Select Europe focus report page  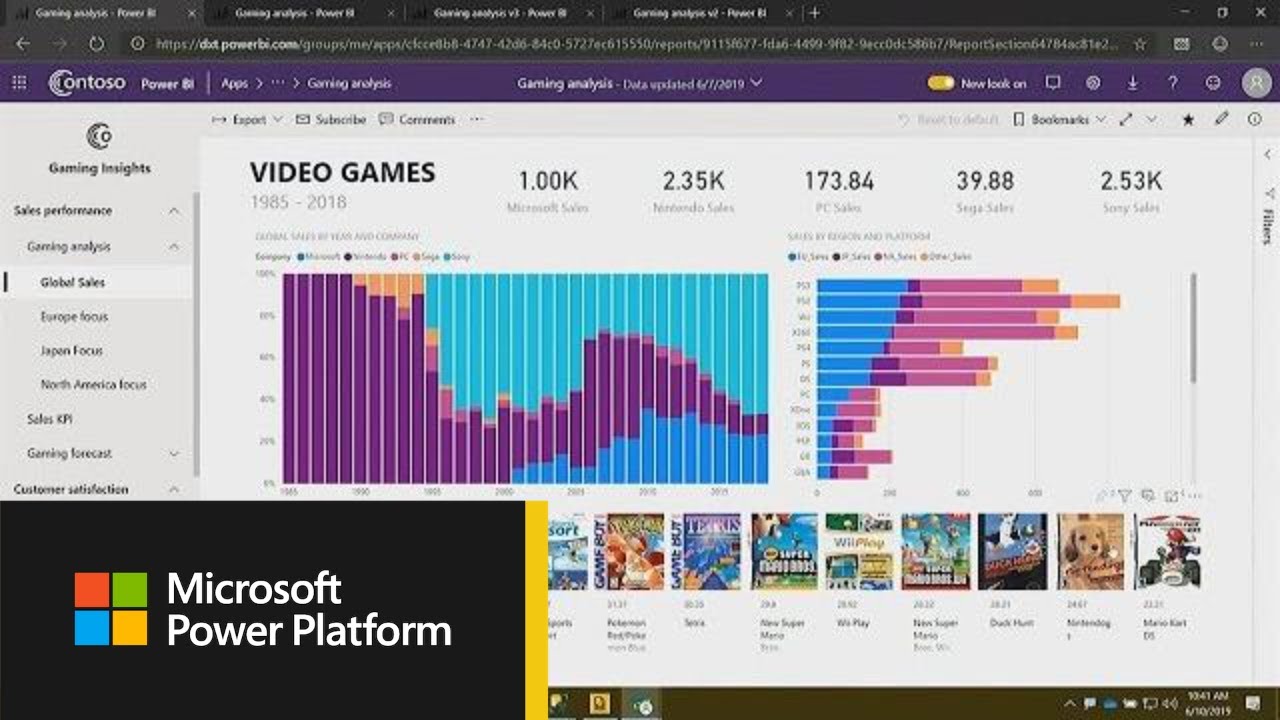pyautogui.click(x=74, y=317)
